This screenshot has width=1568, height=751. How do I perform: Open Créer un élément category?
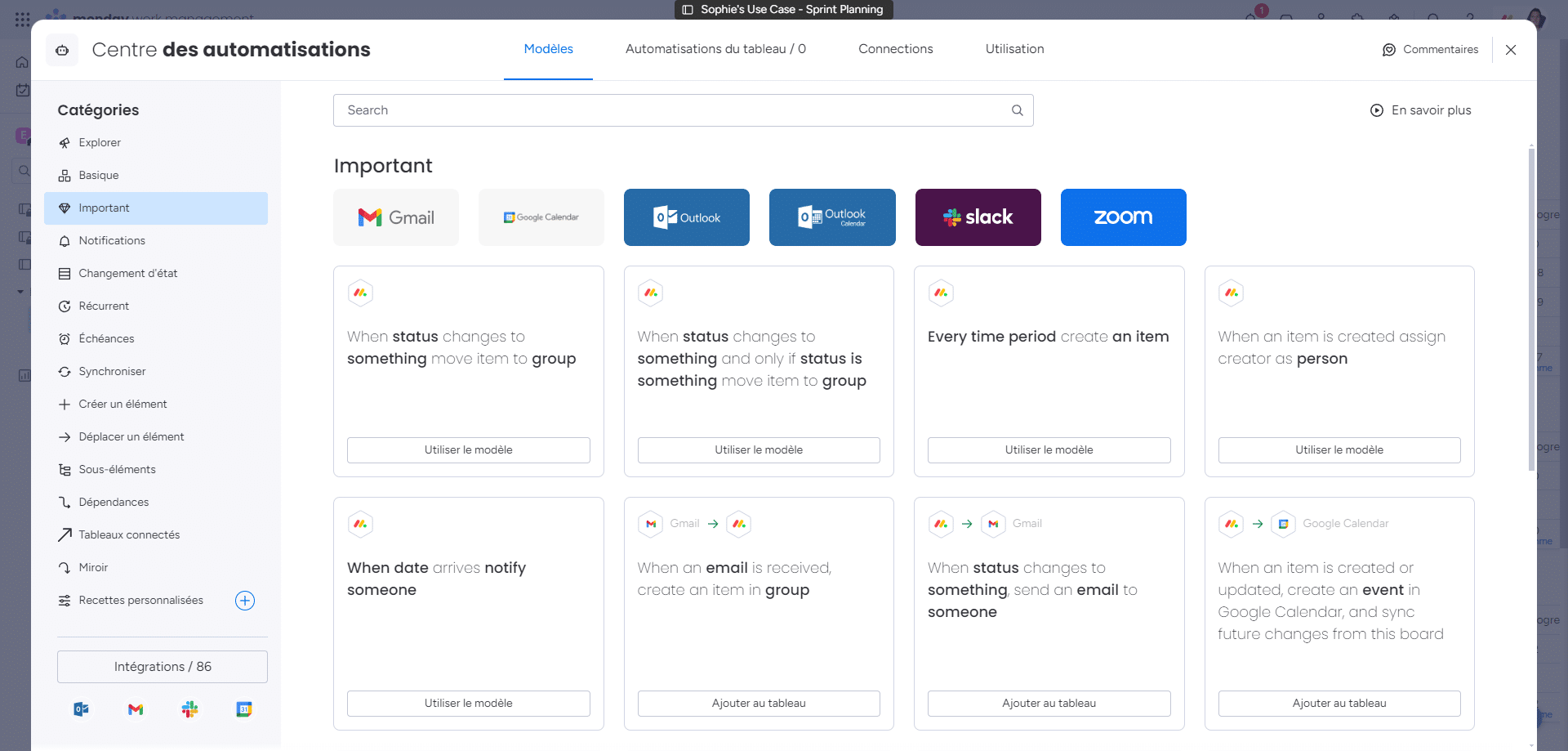click(155, 405)
